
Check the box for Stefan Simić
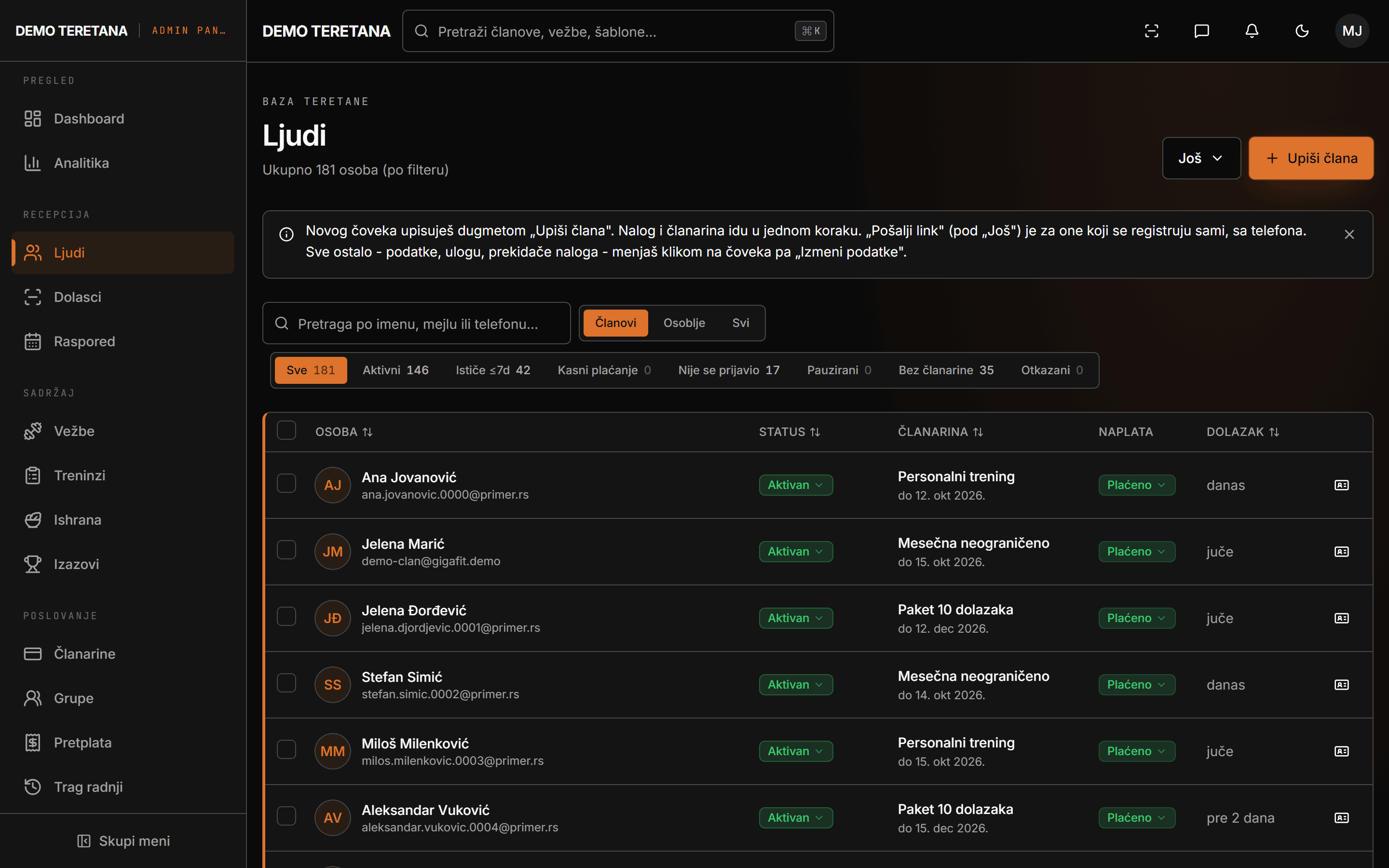286,683
